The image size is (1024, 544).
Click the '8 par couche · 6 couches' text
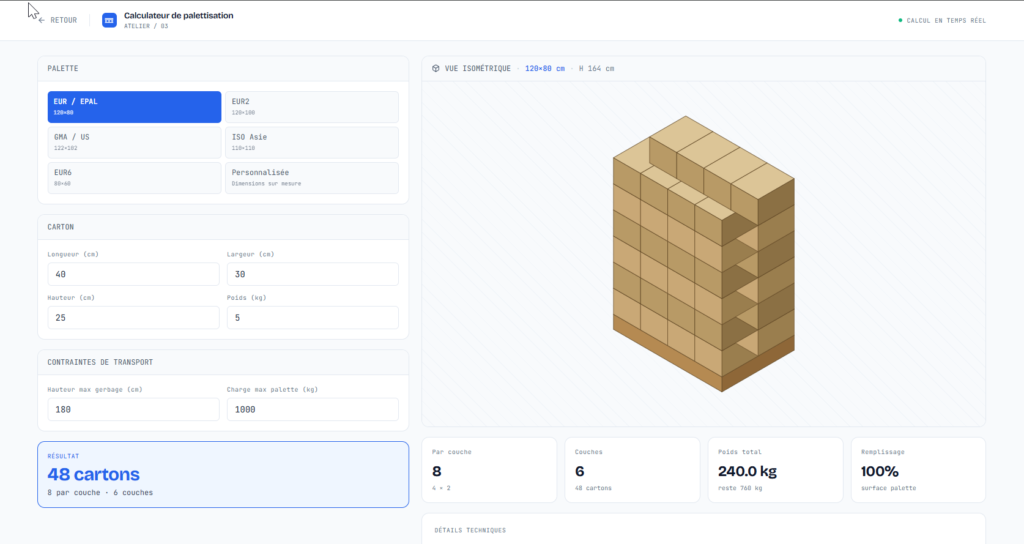click(100, 492)
